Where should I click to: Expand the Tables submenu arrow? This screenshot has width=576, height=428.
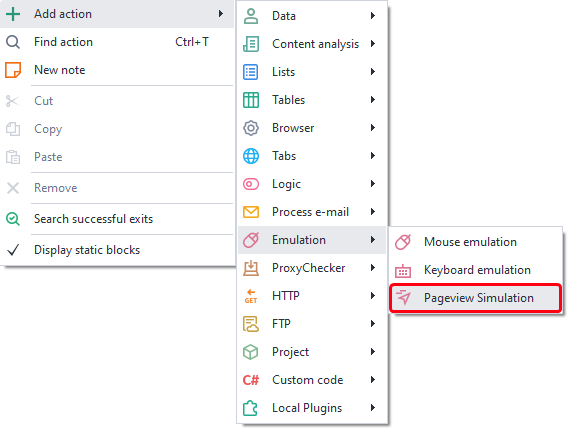(373, 100)
